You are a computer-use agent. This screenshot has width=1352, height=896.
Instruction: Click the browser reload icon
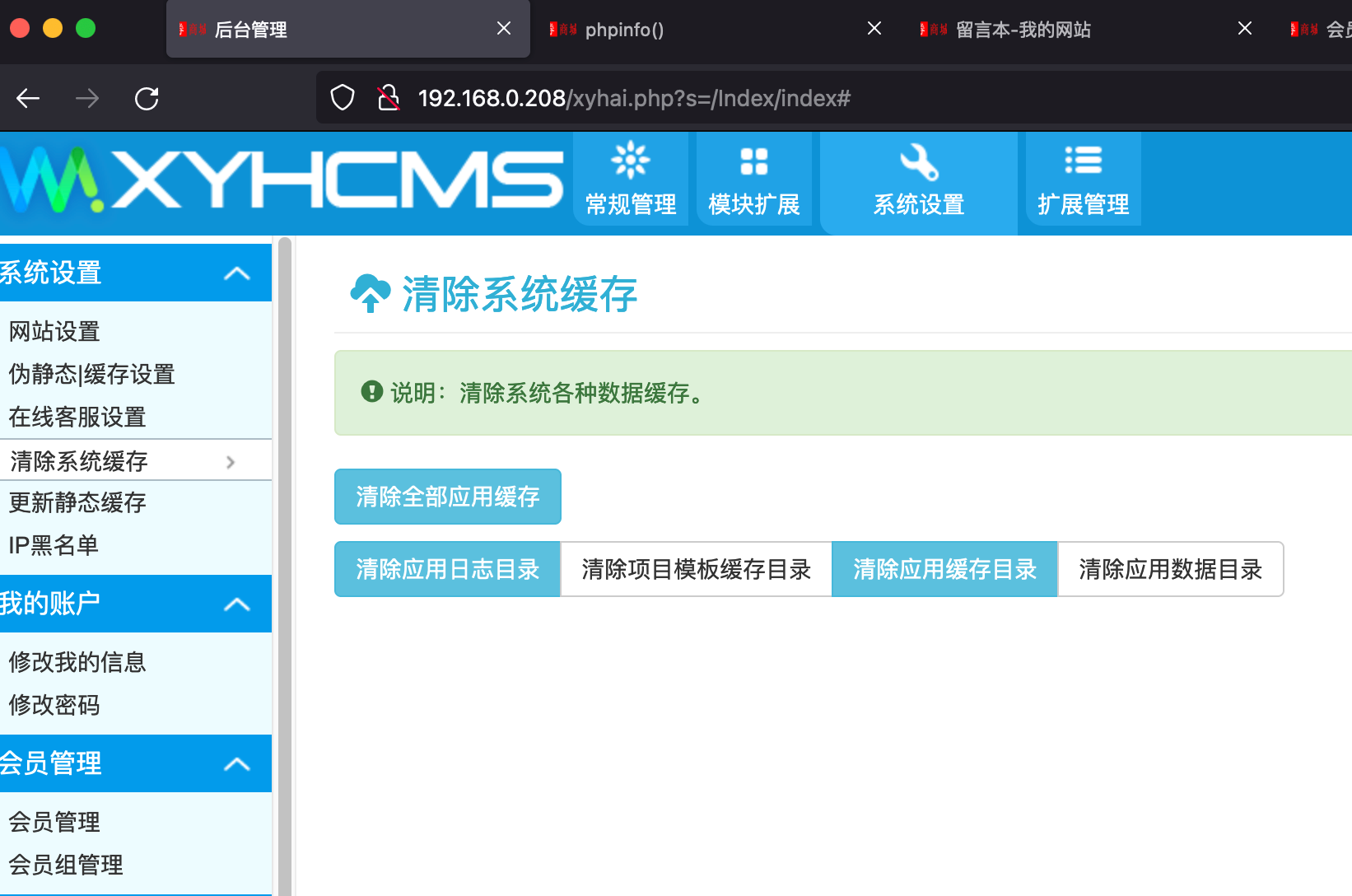click(x=147, y=99)
